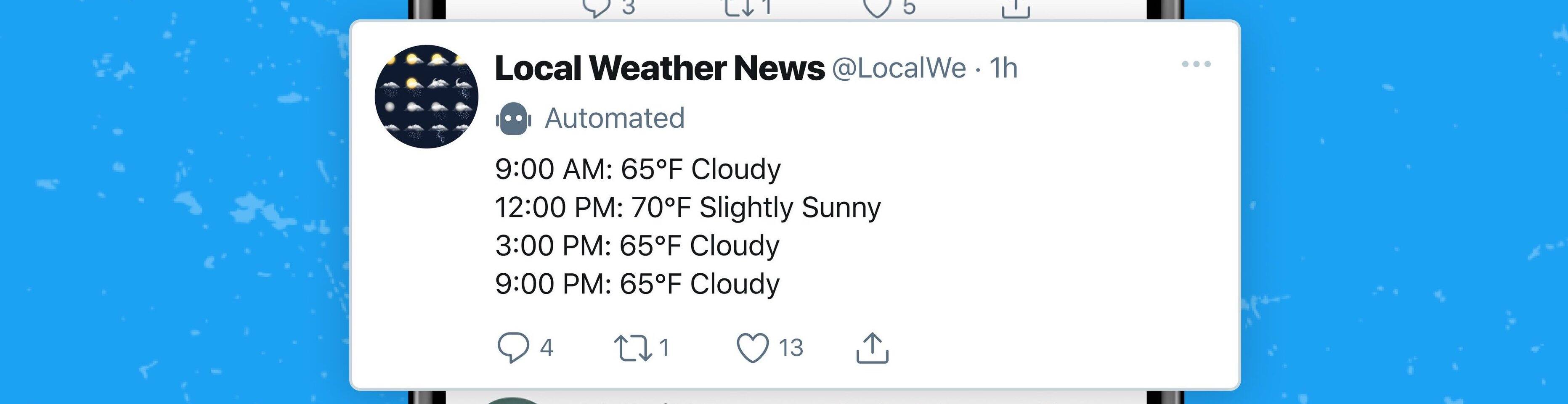Open the next tweet's avatar at bottom edge
Viewport: 1568px width, 404px height.
coord(512,400)
